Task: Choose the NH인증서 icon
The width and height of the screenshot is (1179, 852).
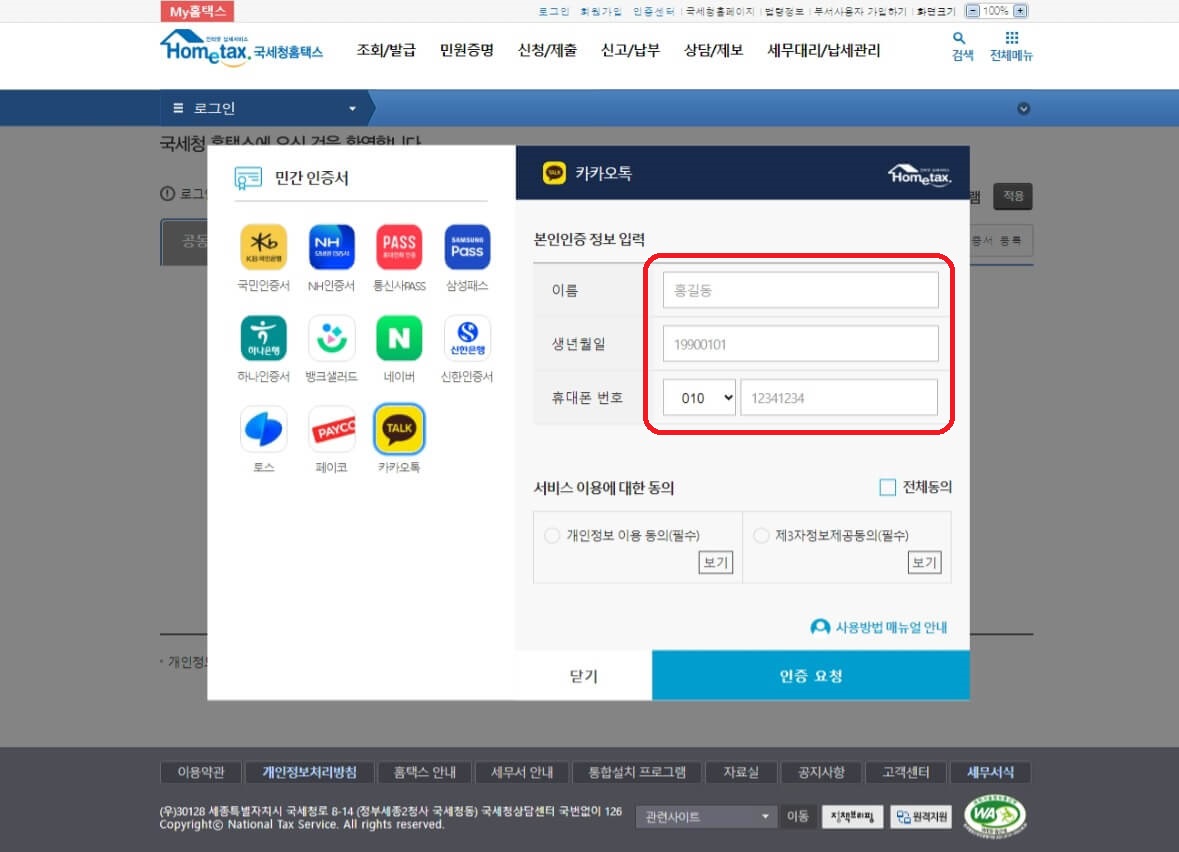Action: click(331, 247)
